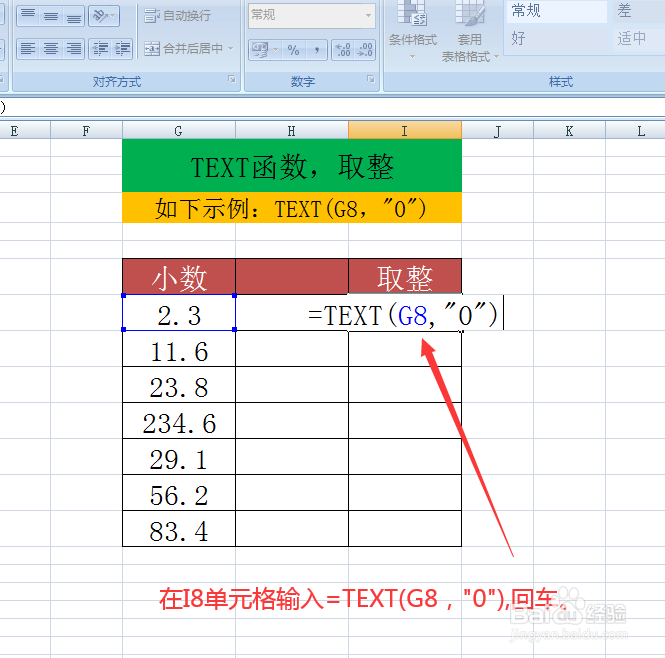Viewport: 665px width, 658px height.
Task: Select column H header
Action: 292,131
